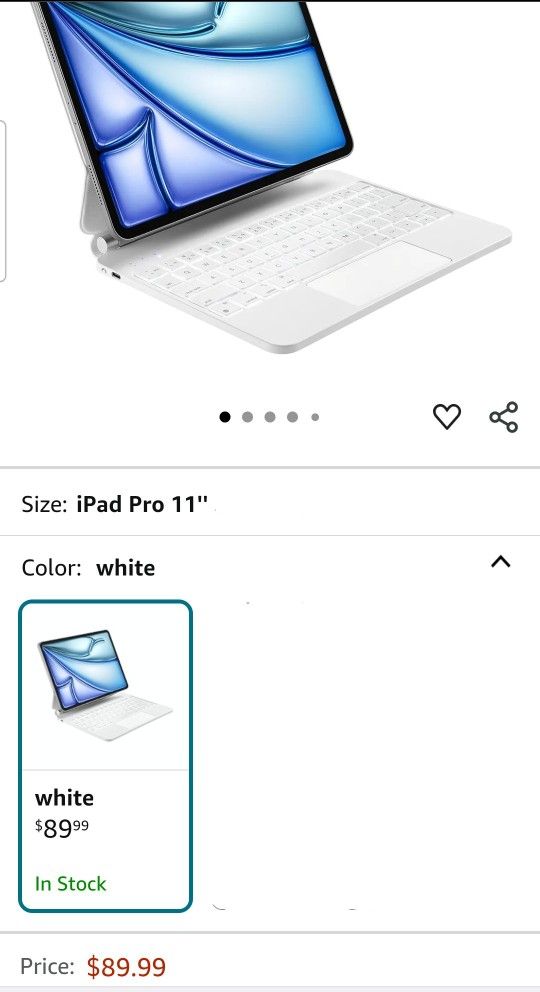Click the white keyboard thumbnail in swatch
Viewport: 540px width, 992px height.
click(x=105, y=685)
